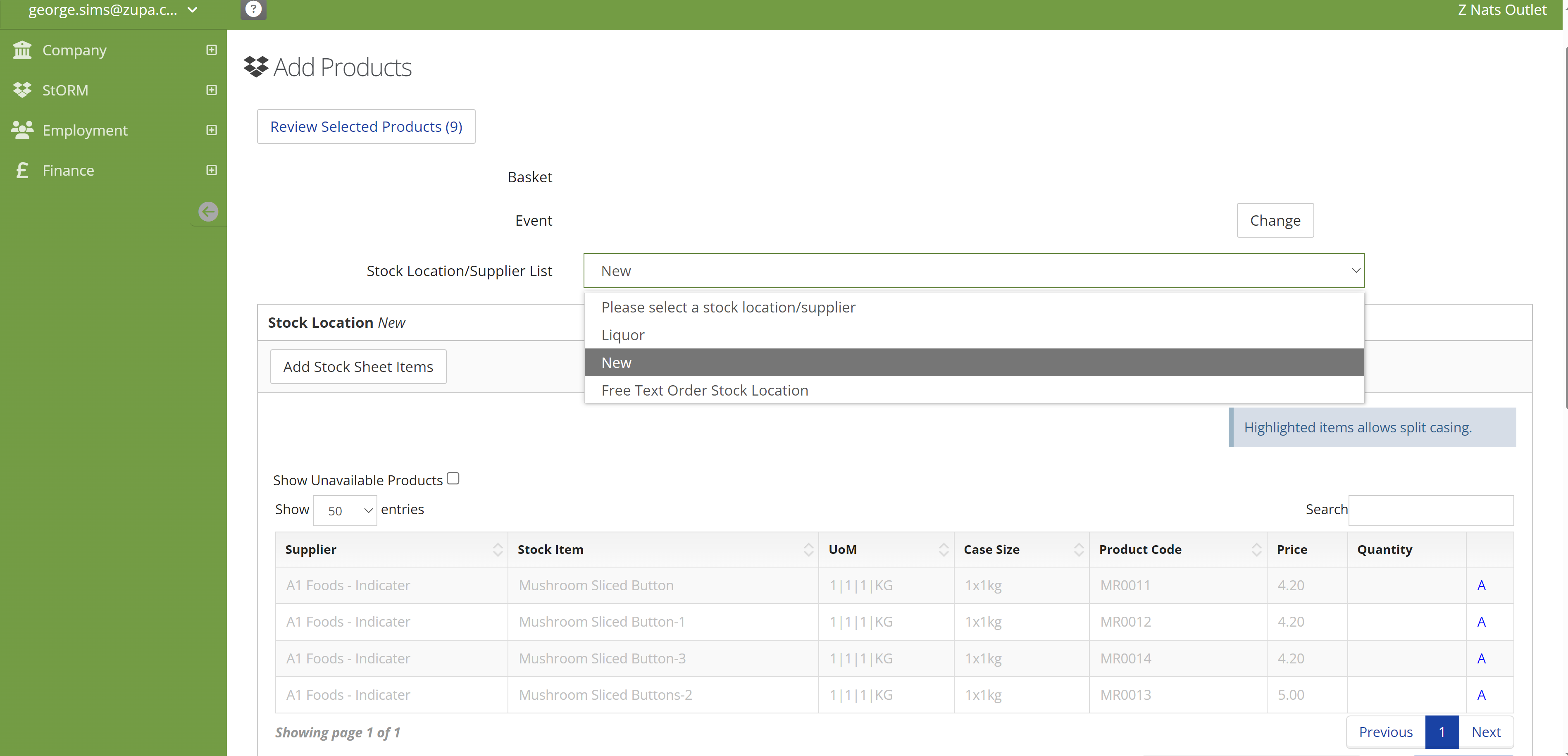1568x756 pixels.
Task: Select 'Please select a stock location/supplier' option
Action: 974,308
